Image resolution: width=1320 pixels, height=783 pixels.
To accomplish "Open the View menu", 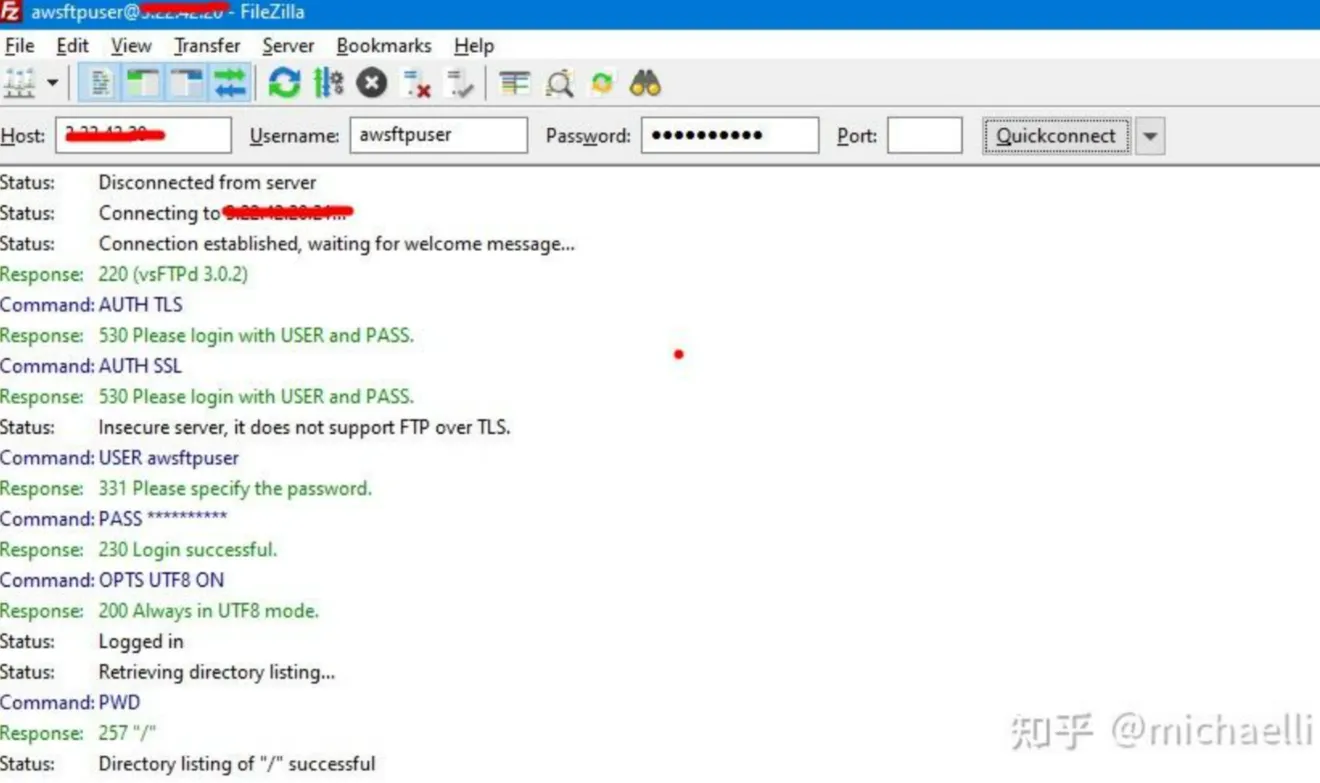I will (x=131, y=46).
